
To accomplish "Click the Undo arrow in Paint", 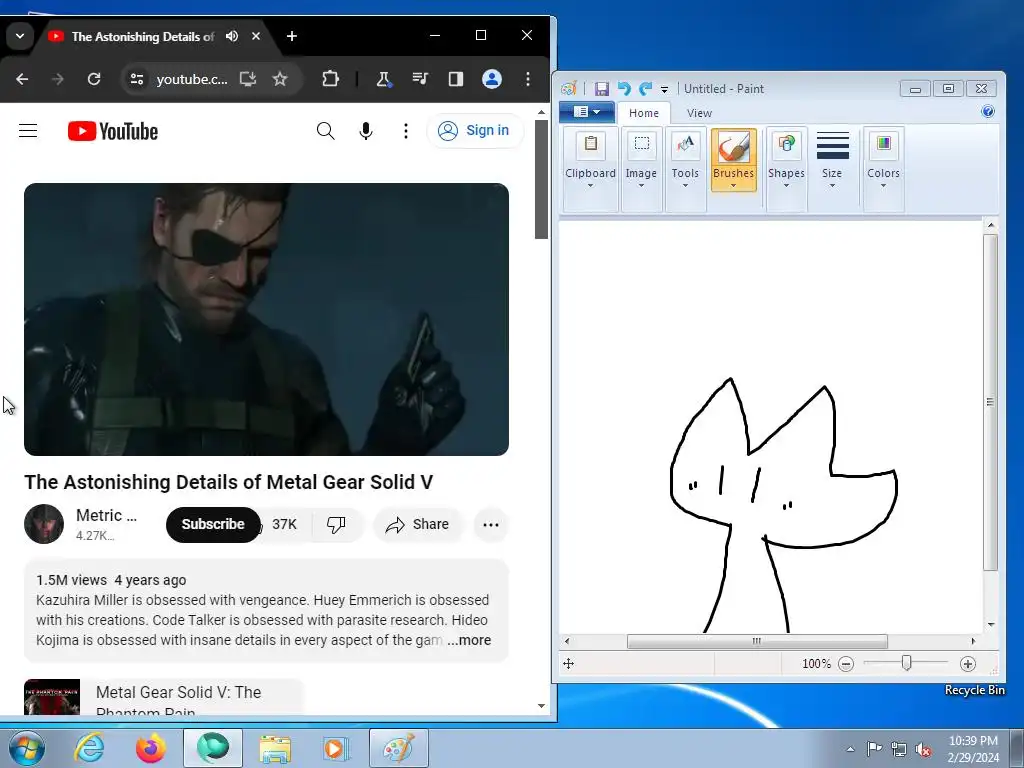I will coord(624,89).
